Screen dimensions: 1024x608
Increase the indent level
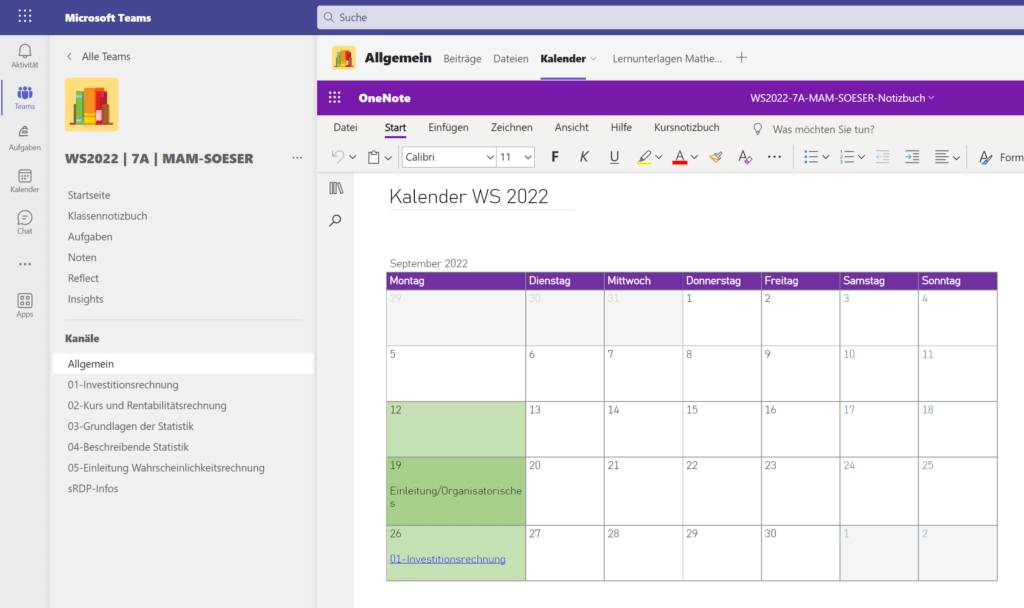pyautogui.click(x=912, y=157)
